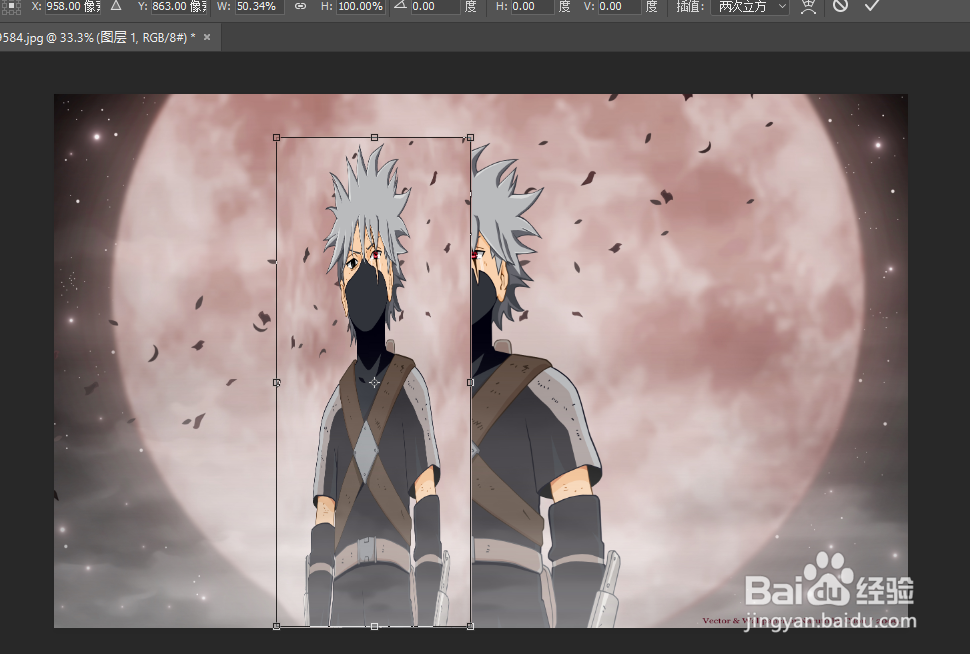Click the bottom-center transform handle

pos(374,626)
